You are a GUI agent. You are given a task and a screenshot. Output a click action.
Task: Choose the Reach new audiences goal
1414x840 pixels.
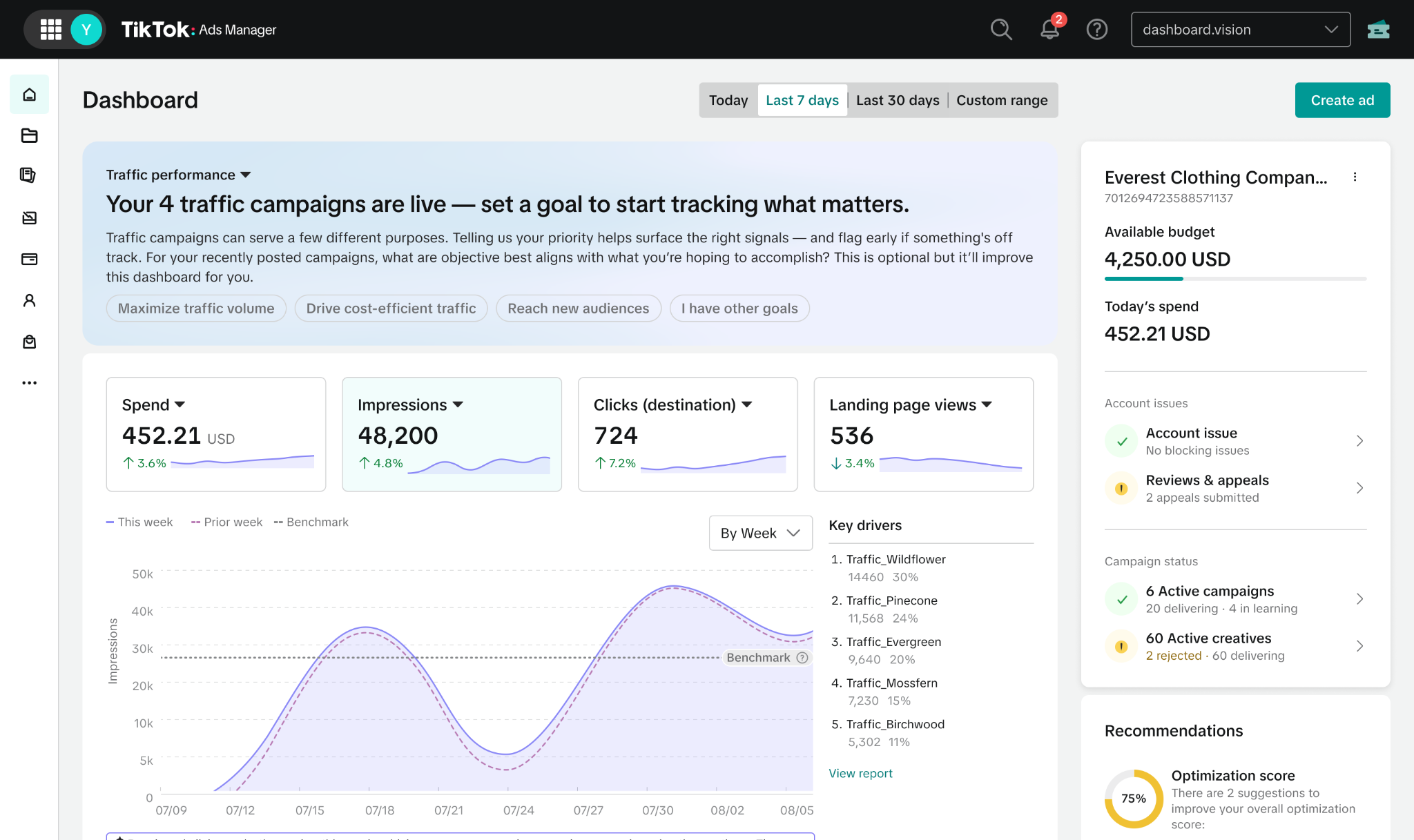579,309
